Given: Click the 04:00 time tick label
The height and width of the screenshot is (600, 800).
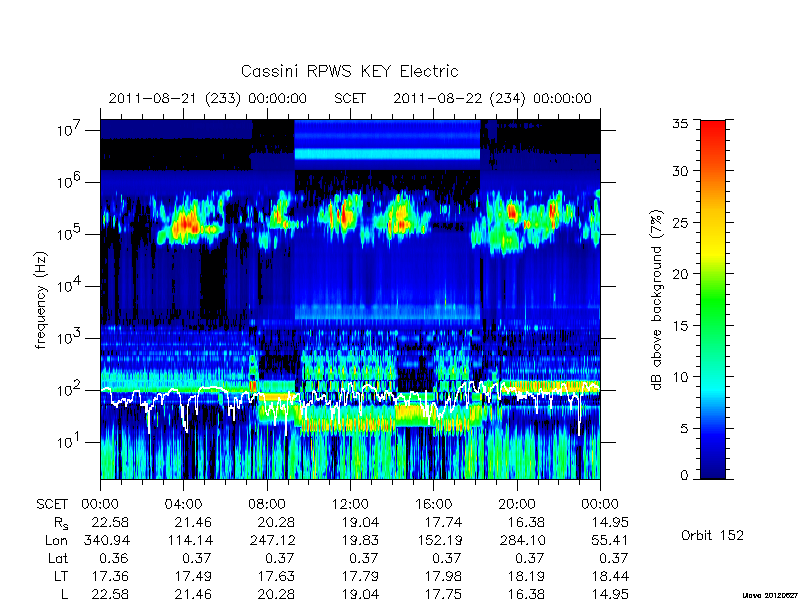Looking at the screenshot, I should click(183, 505).
